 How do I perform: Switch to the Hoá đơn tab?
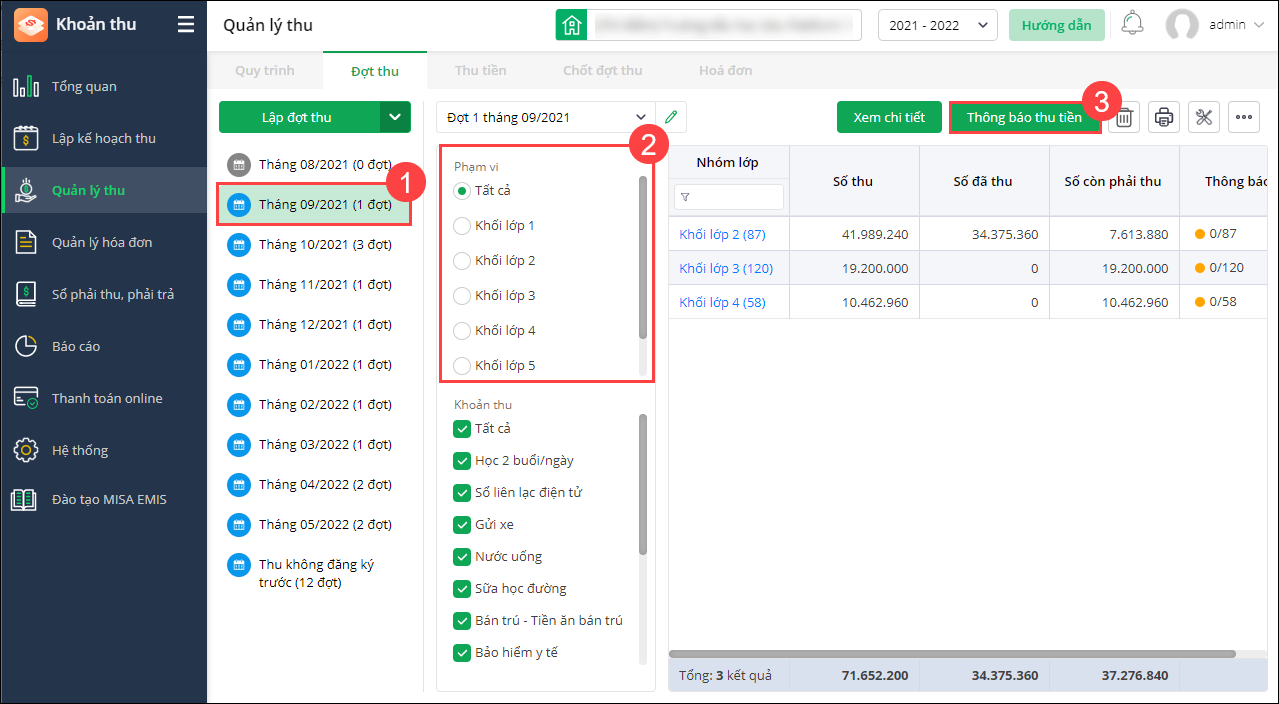726,71
